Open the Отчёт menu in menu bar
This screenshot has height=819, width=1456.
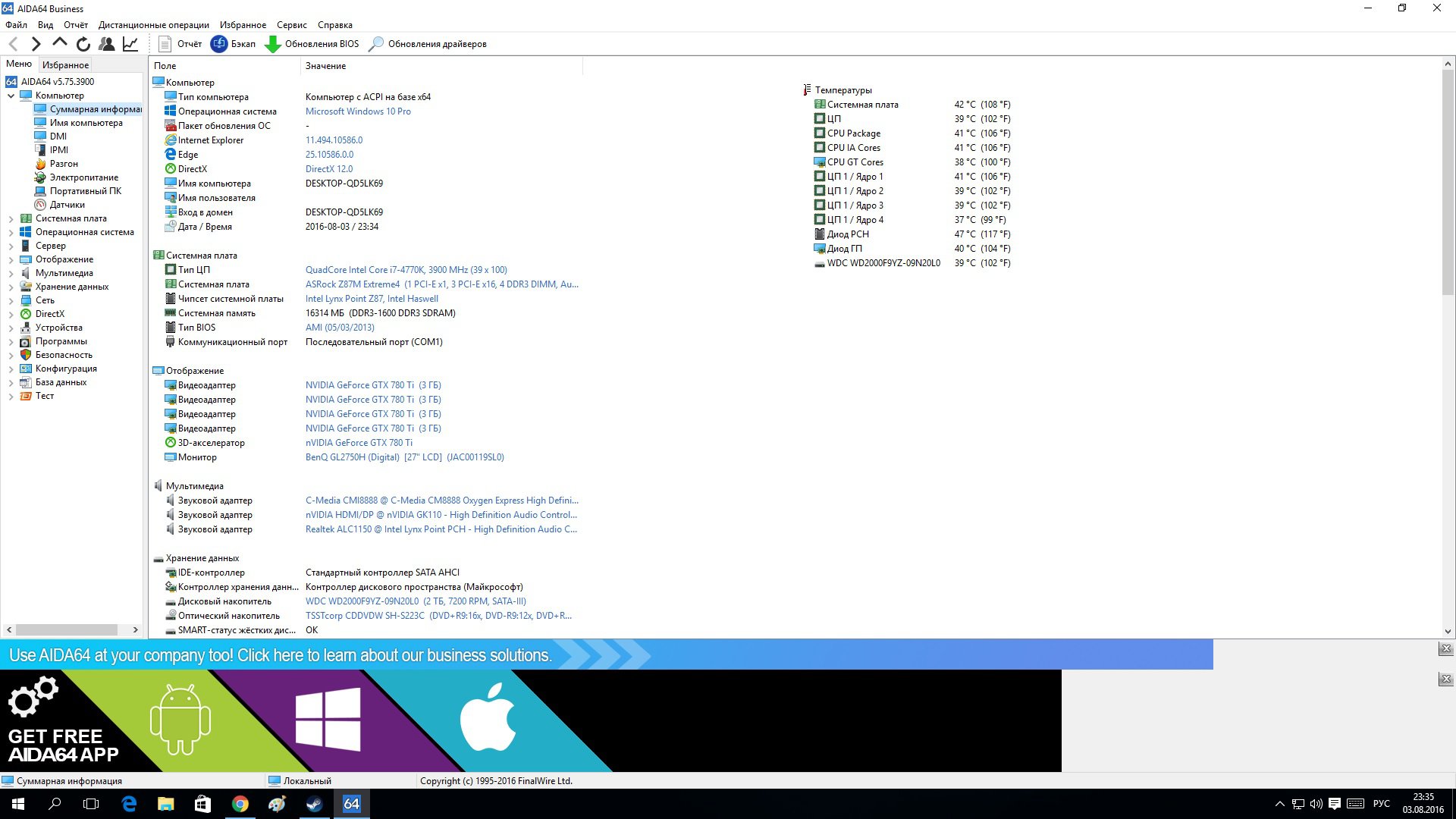pos(76,24)
